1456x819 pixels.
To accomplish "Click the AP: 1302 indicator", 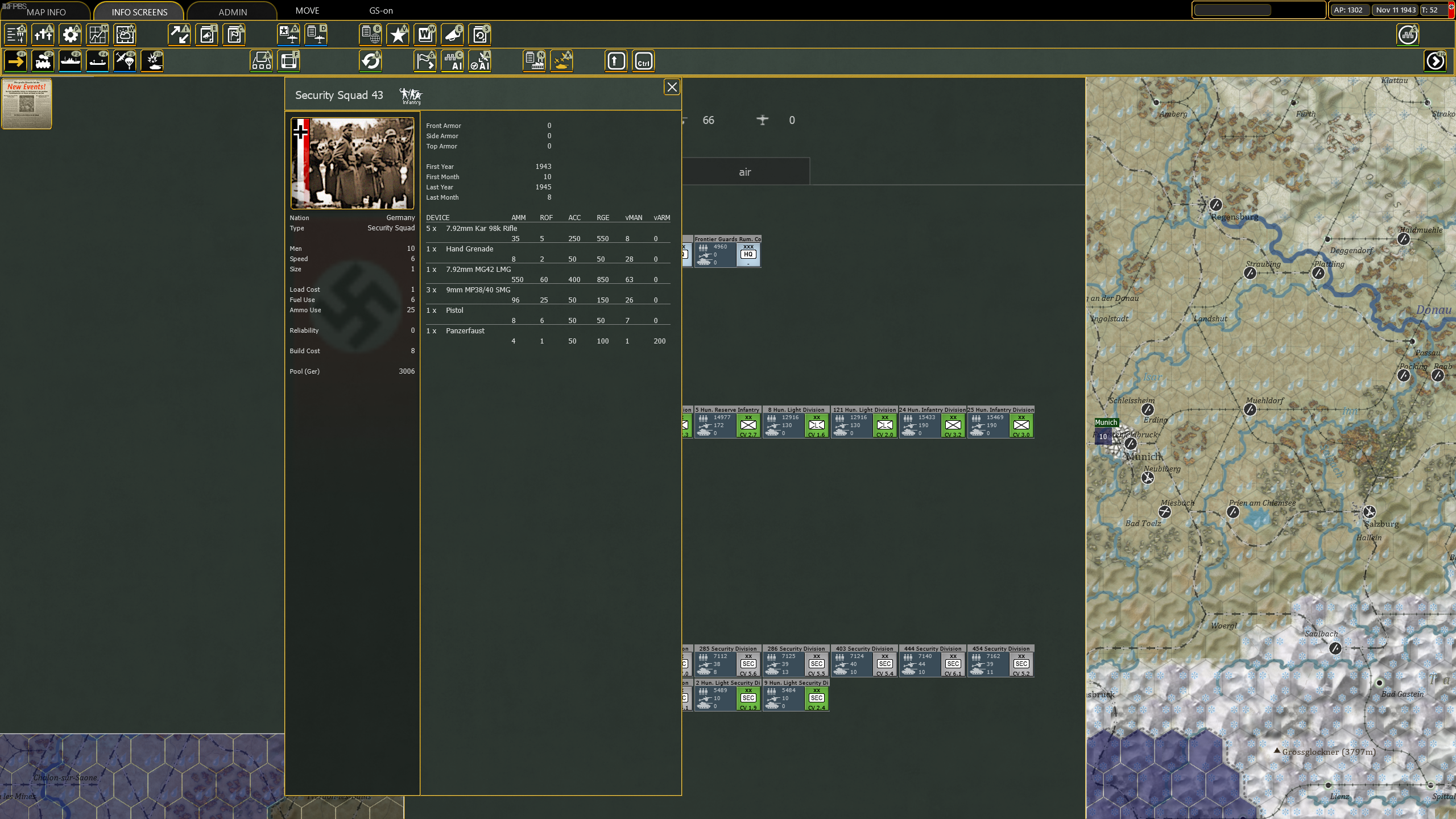I will pyautogui.click(x=1349, y=10).
